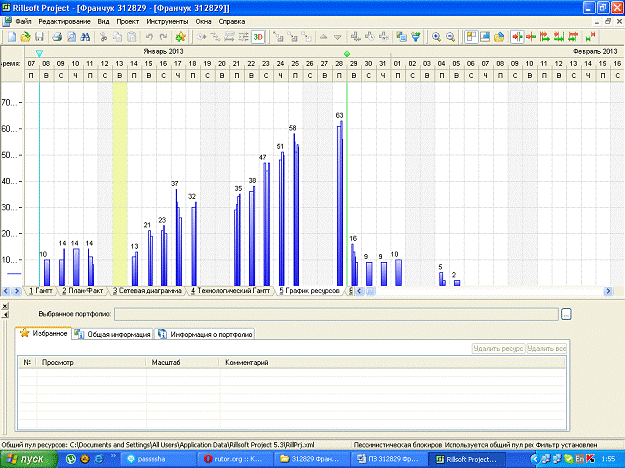
Task: Click the Windows пуск Start button
Action: tap(27, 458)
